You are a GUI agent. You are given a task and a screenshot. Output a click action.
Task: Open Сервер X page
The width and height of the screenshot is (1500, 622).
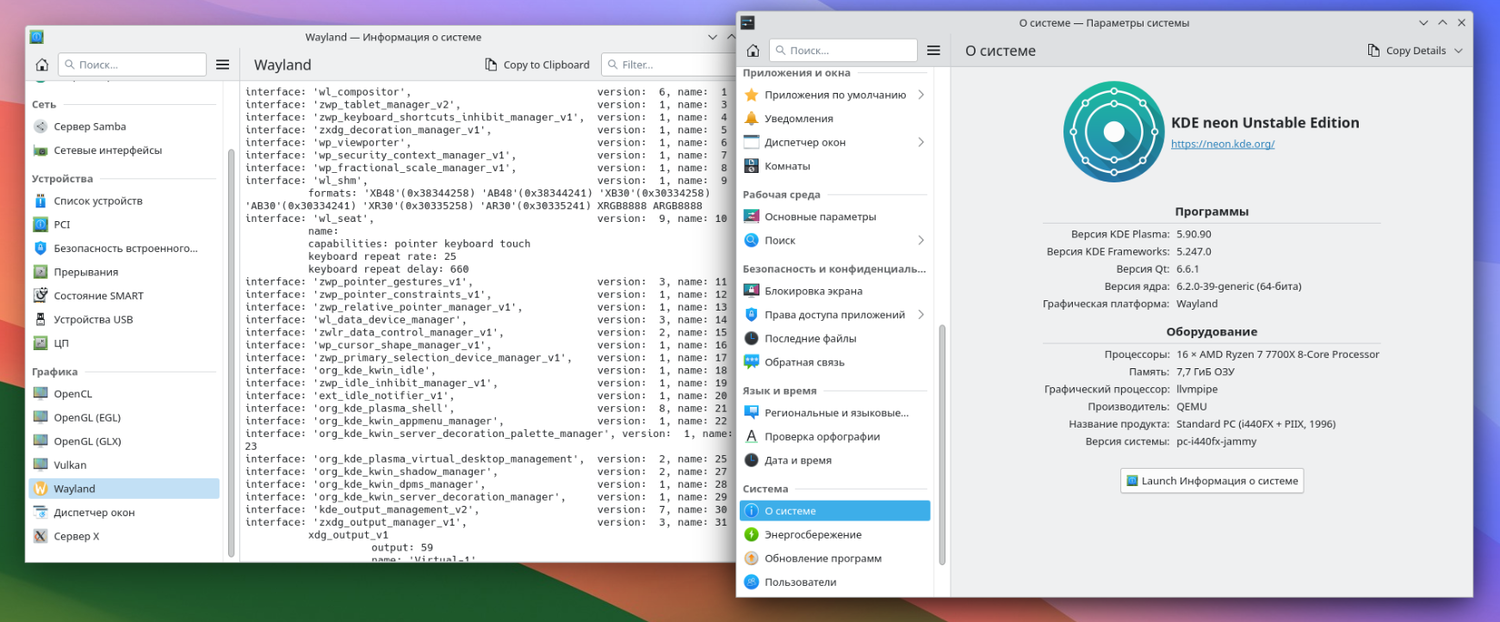click(x=124, y=536)
